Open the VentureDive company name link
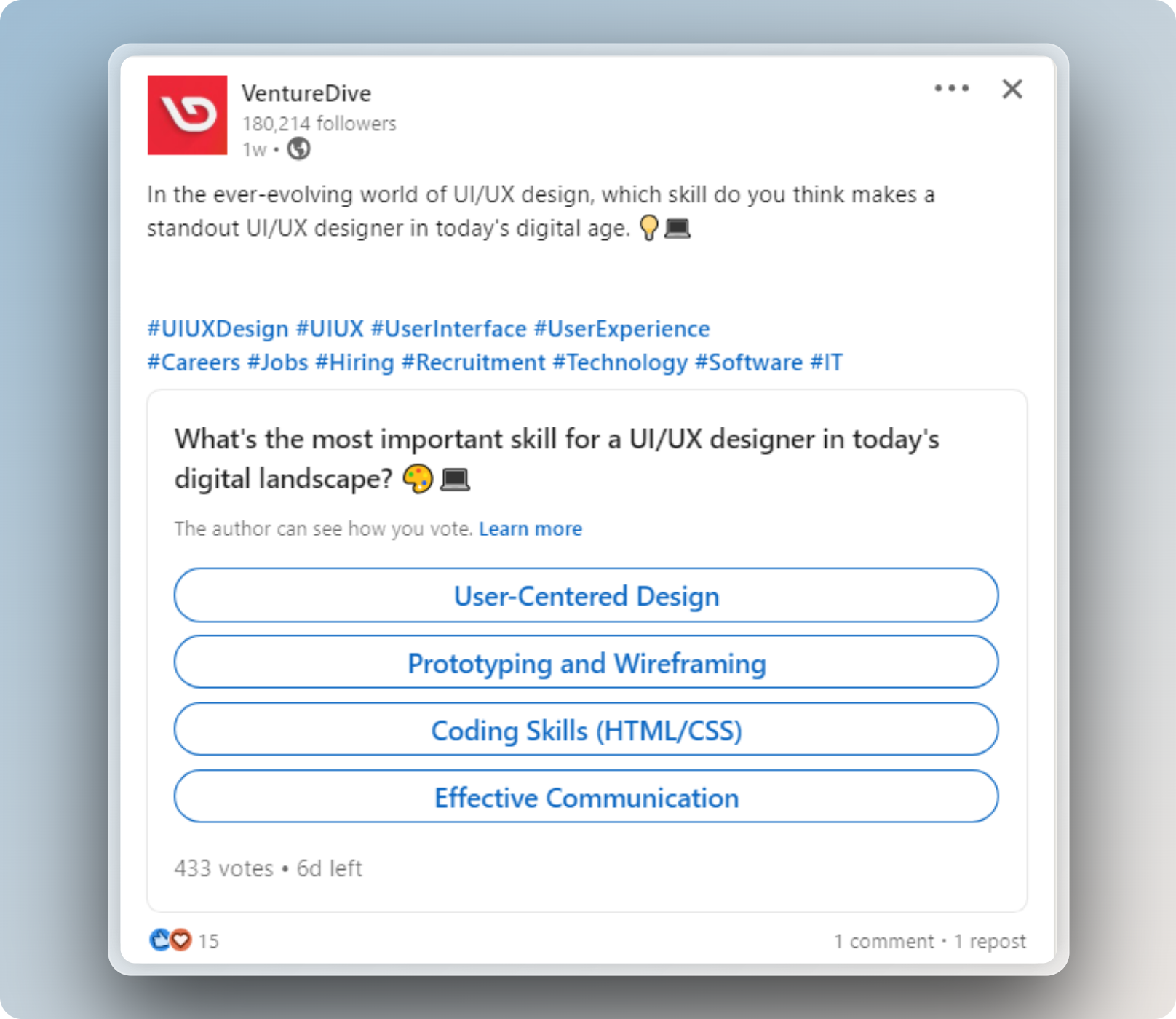 pyautogui.click(x=306, y=93)
